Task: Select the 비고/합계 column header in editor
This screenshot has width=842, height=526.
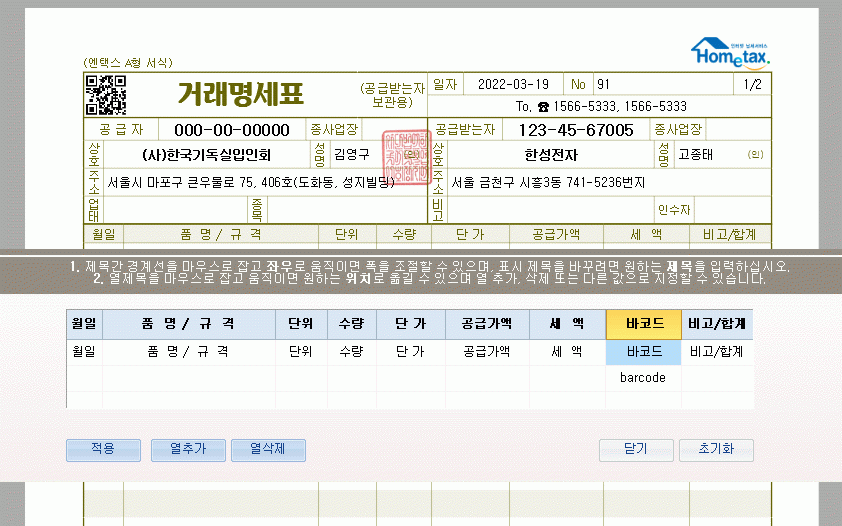Action: [x=717, y=324]
